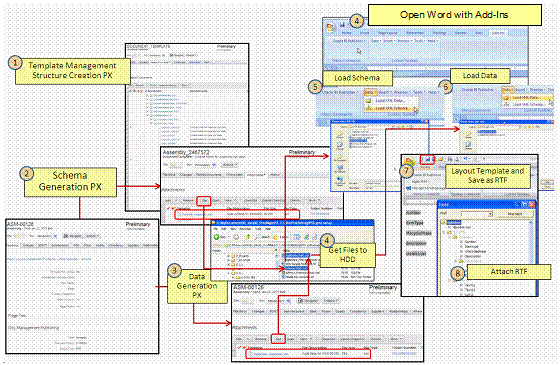Click Views icon in Explorer window toolbar
The width and height of the screenshot is (560, 365).
[296, 237]
